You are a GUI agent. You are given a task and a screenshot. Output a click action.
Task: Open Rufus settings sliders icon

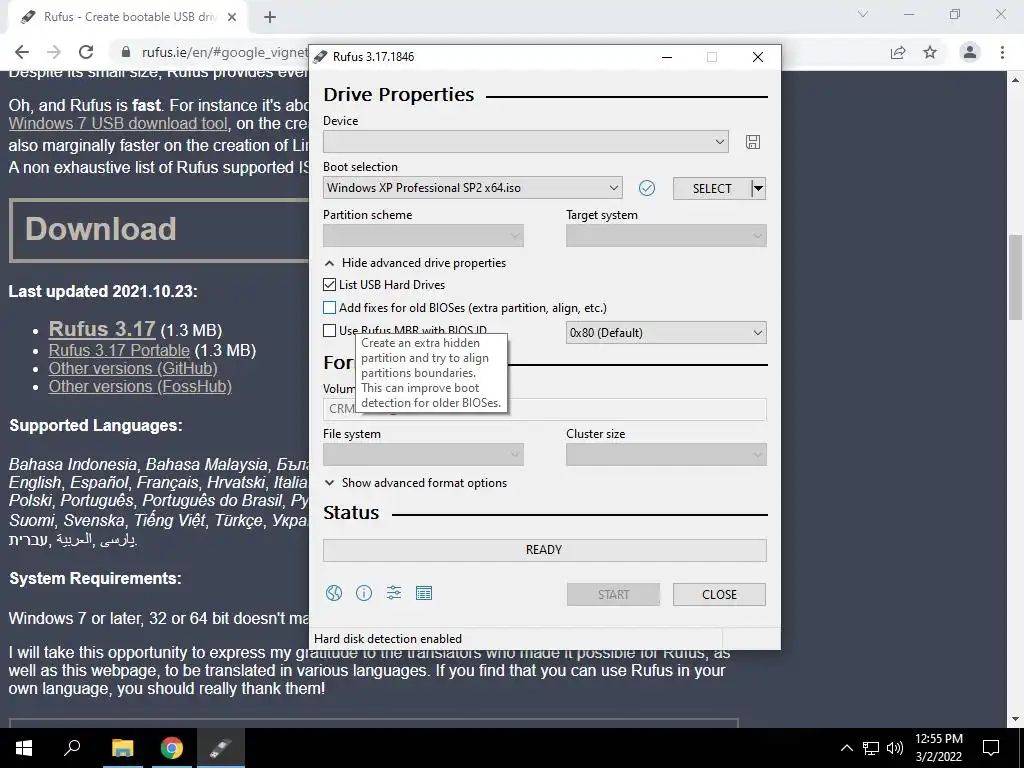pyautogui.click(x=394, y=593)
